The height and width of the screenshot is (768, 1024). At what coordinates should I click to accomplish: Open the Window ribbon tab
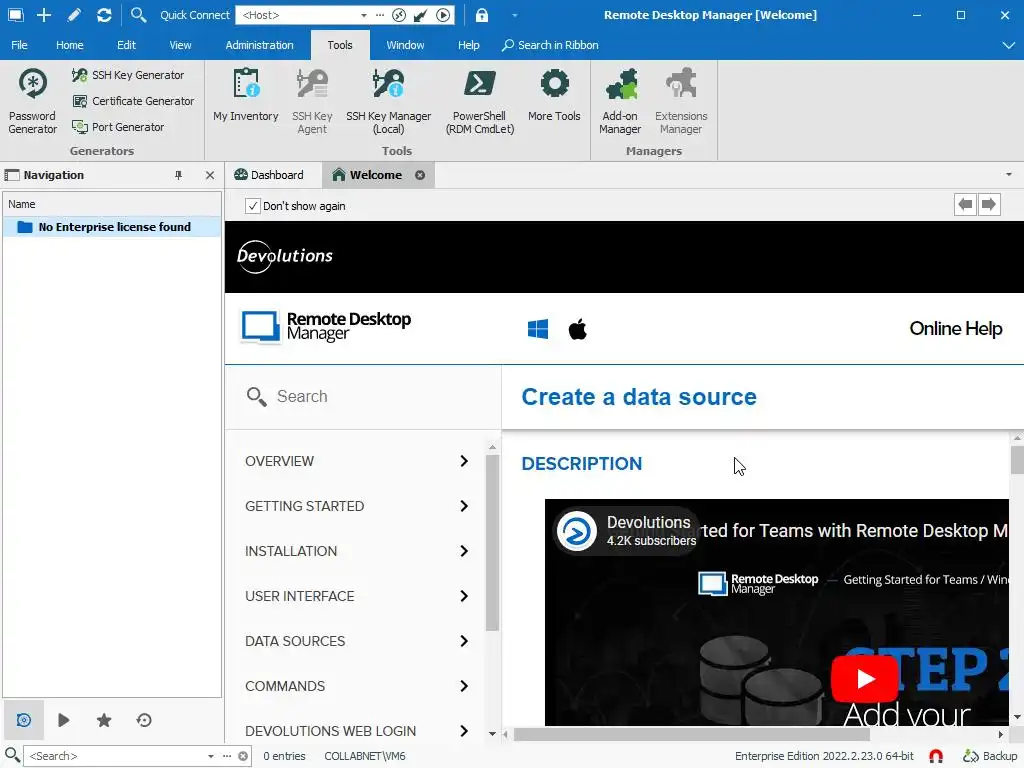[405, 45]
